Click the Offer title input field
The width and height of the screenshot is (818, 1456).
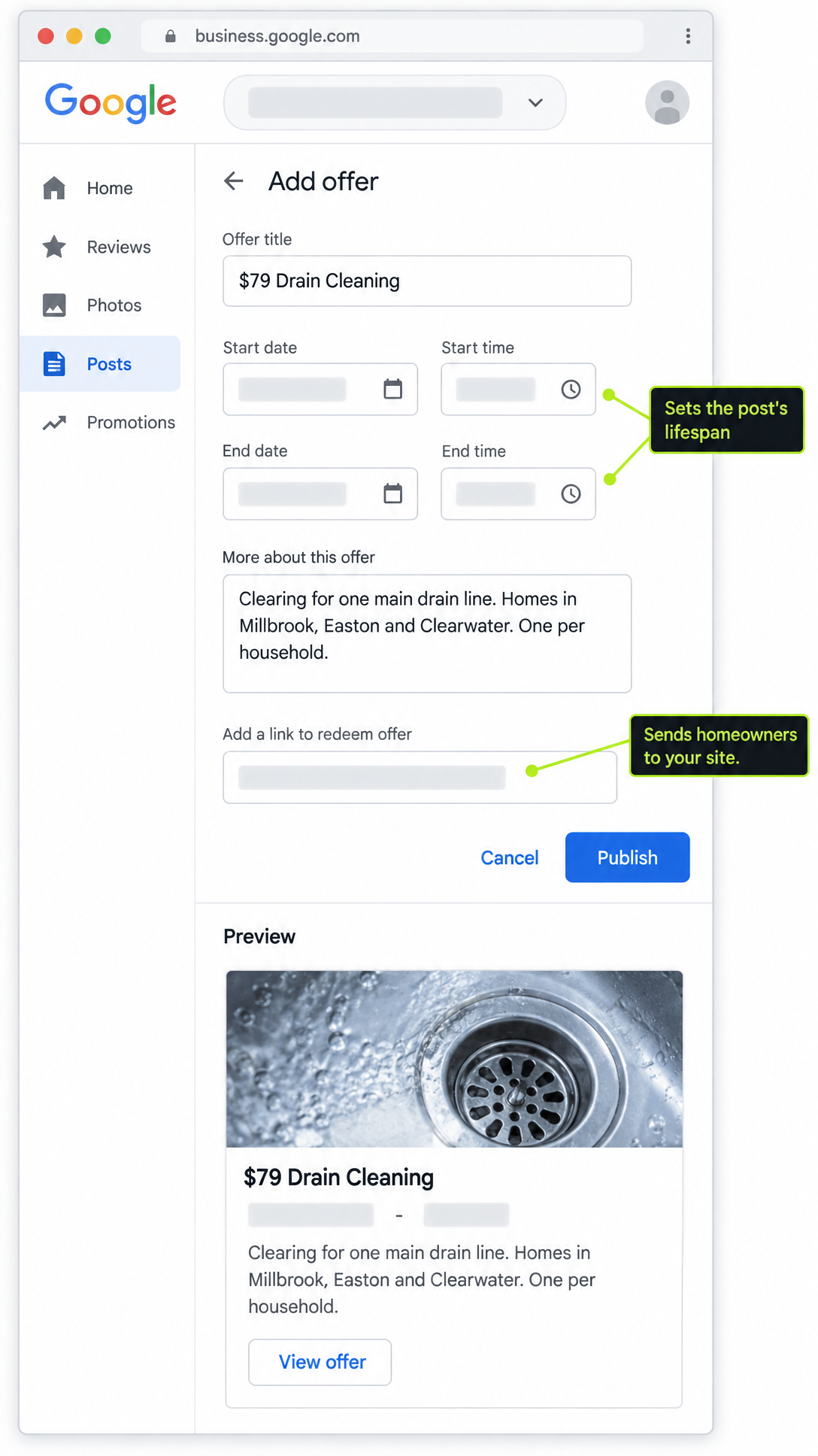427,281
